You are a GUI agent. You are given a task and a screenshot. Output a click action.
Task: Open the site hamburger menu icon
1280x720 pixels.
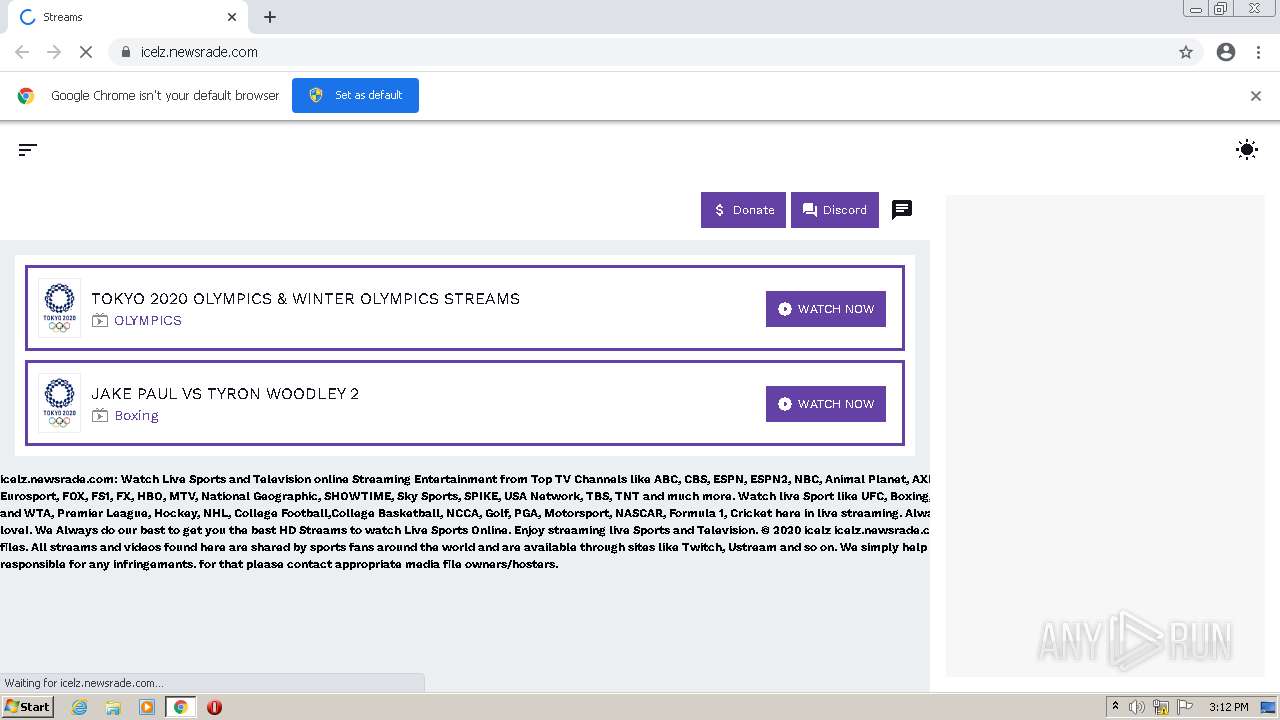pos(27,150)
